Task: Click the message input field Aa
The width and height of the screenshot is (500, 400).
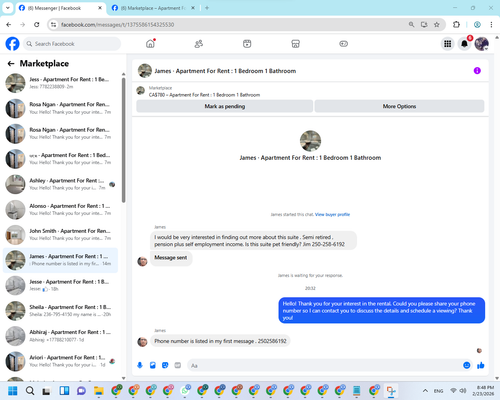Action: click(325, 366)
